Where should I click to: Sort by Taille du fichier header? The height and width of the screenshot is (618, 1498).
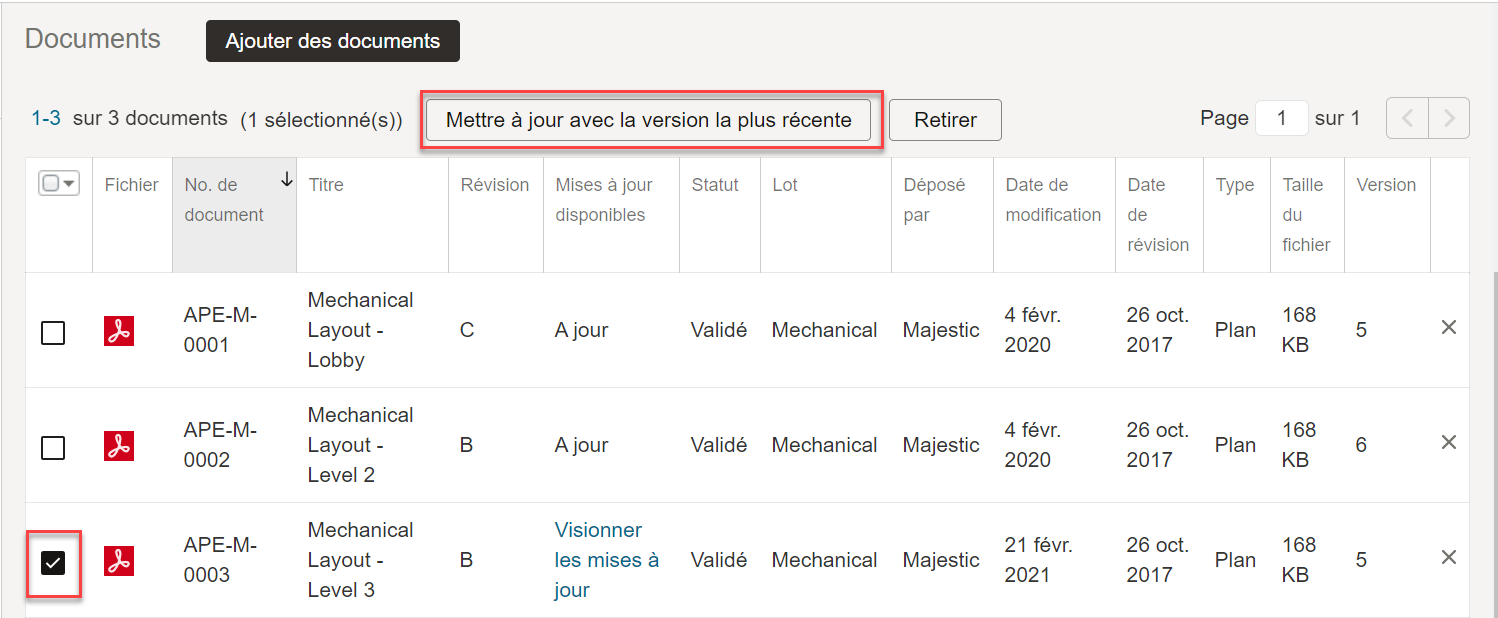click(1307, 215)
